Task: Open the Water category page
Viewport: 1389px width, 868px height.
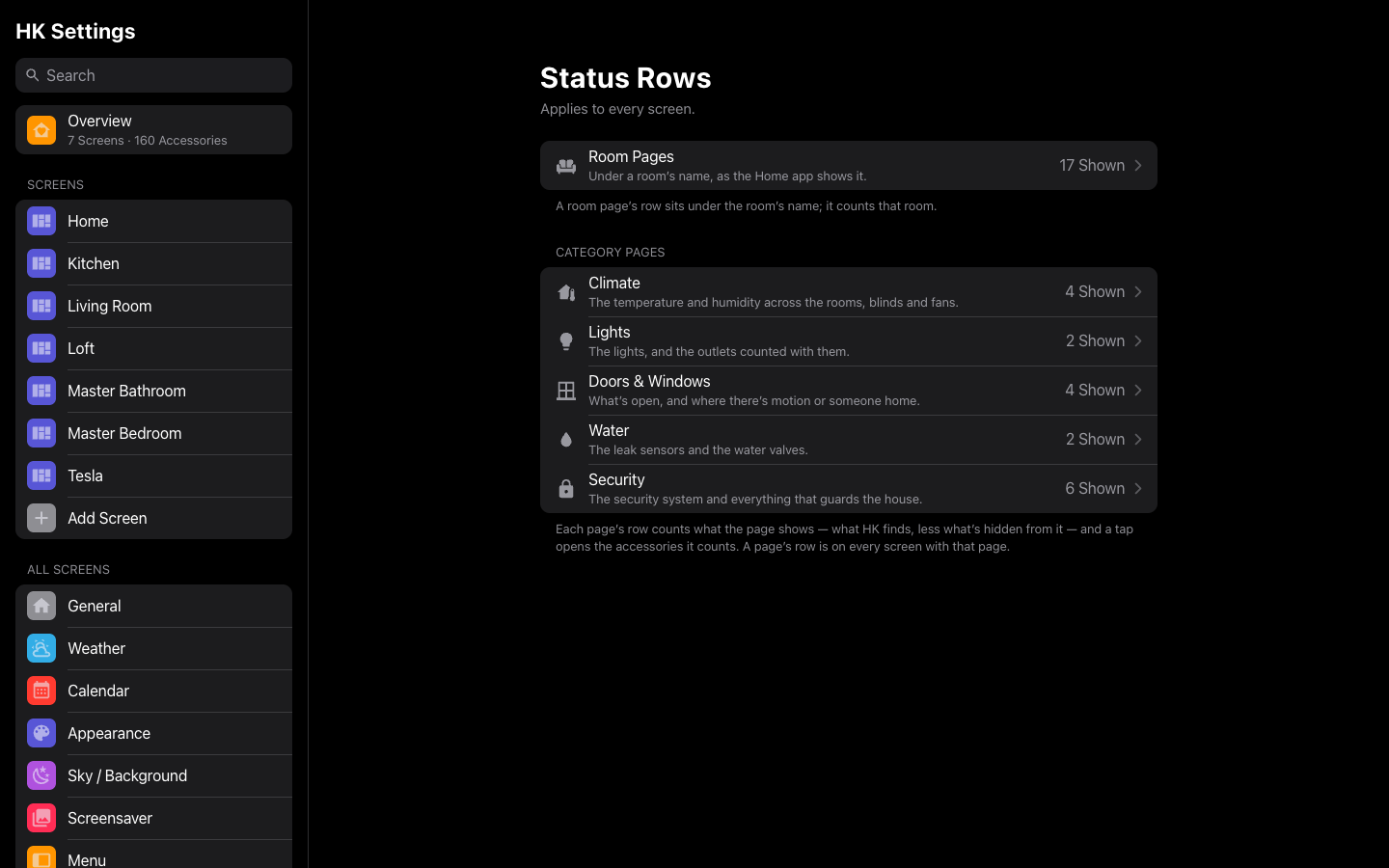Action: 849,440
